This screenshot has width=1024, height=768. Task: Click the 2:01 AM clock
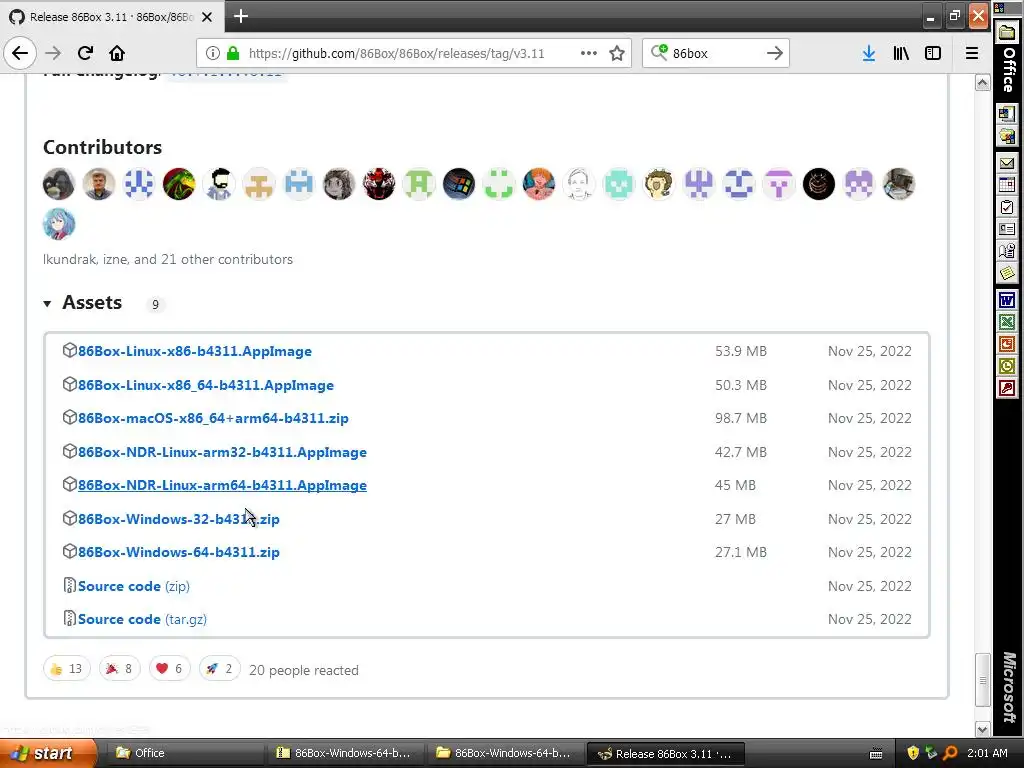(987, 753)
